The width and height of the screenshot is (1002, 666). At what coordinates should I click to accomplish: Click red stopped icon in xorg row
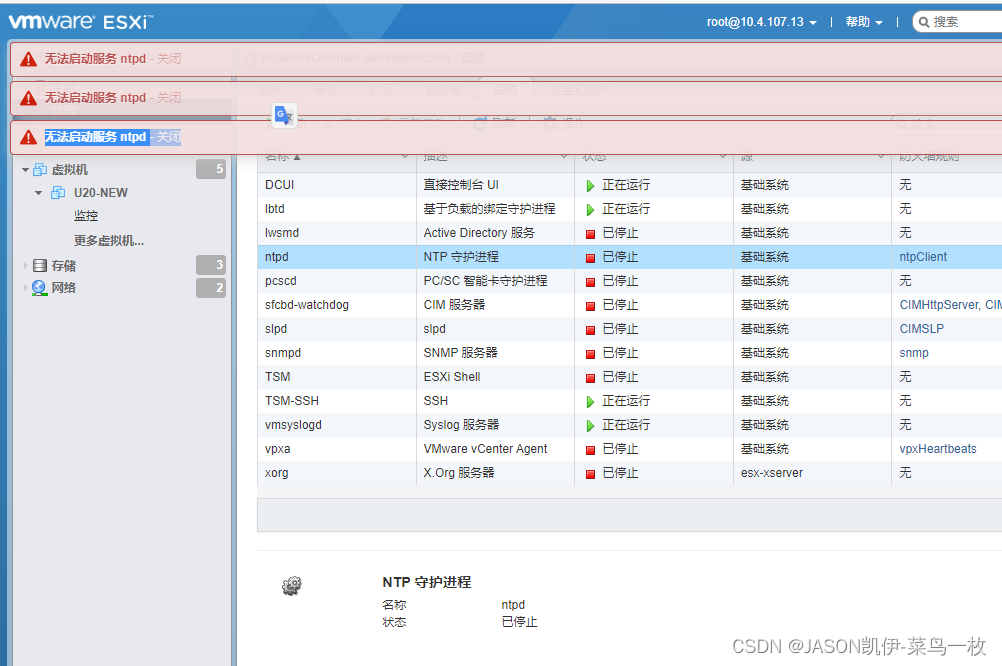point(590,474)
